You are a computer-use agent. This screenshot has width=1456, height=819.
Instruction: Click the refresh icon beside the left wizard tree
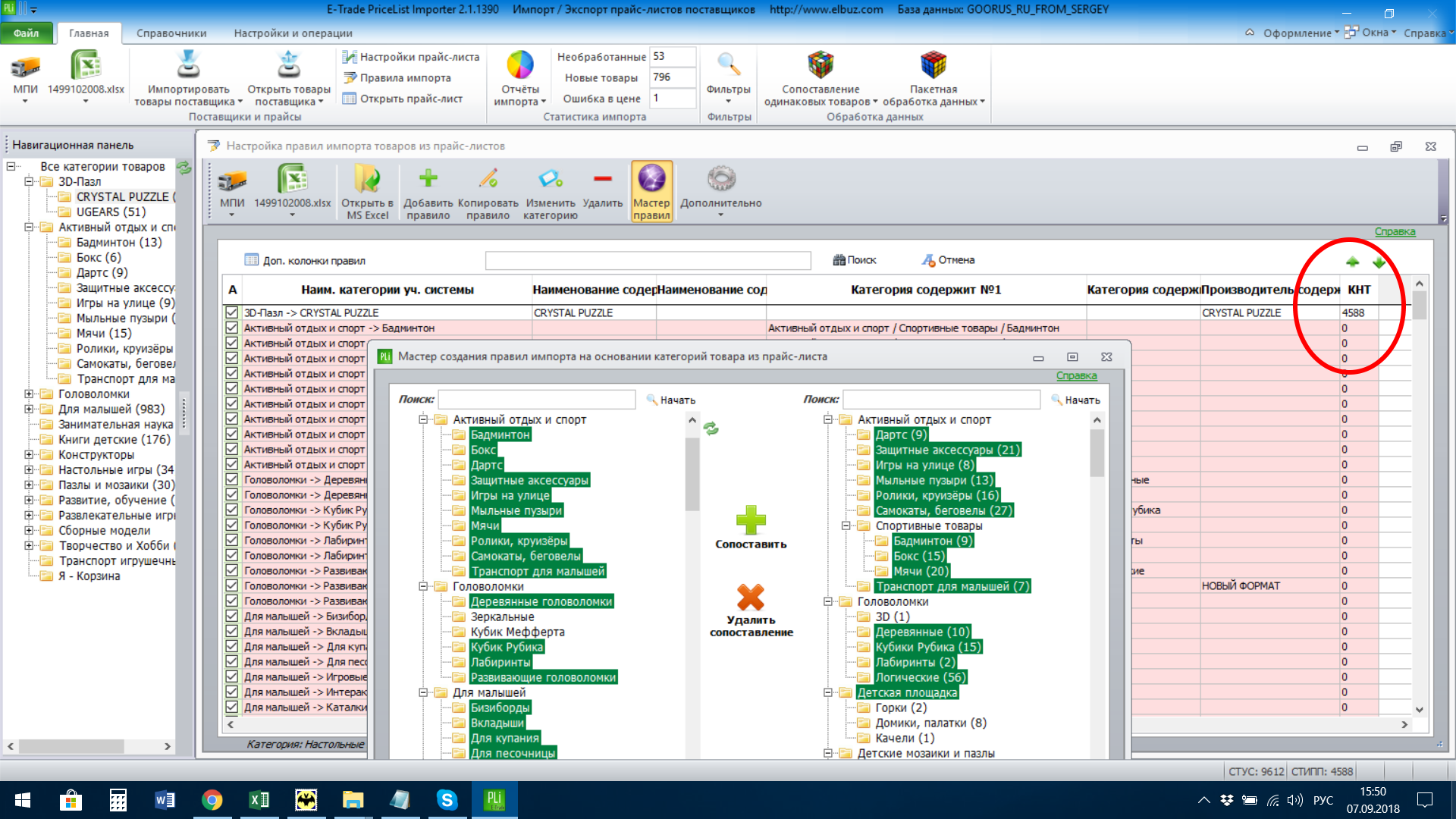711,428
